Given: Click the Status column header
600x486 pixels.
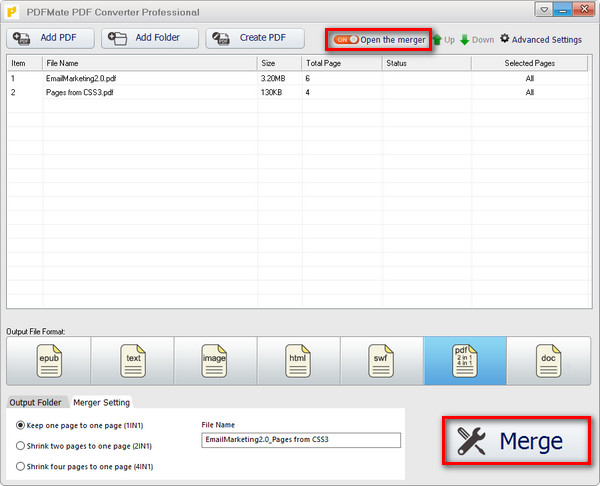Looking at the screenshot, I should [427, 63].
